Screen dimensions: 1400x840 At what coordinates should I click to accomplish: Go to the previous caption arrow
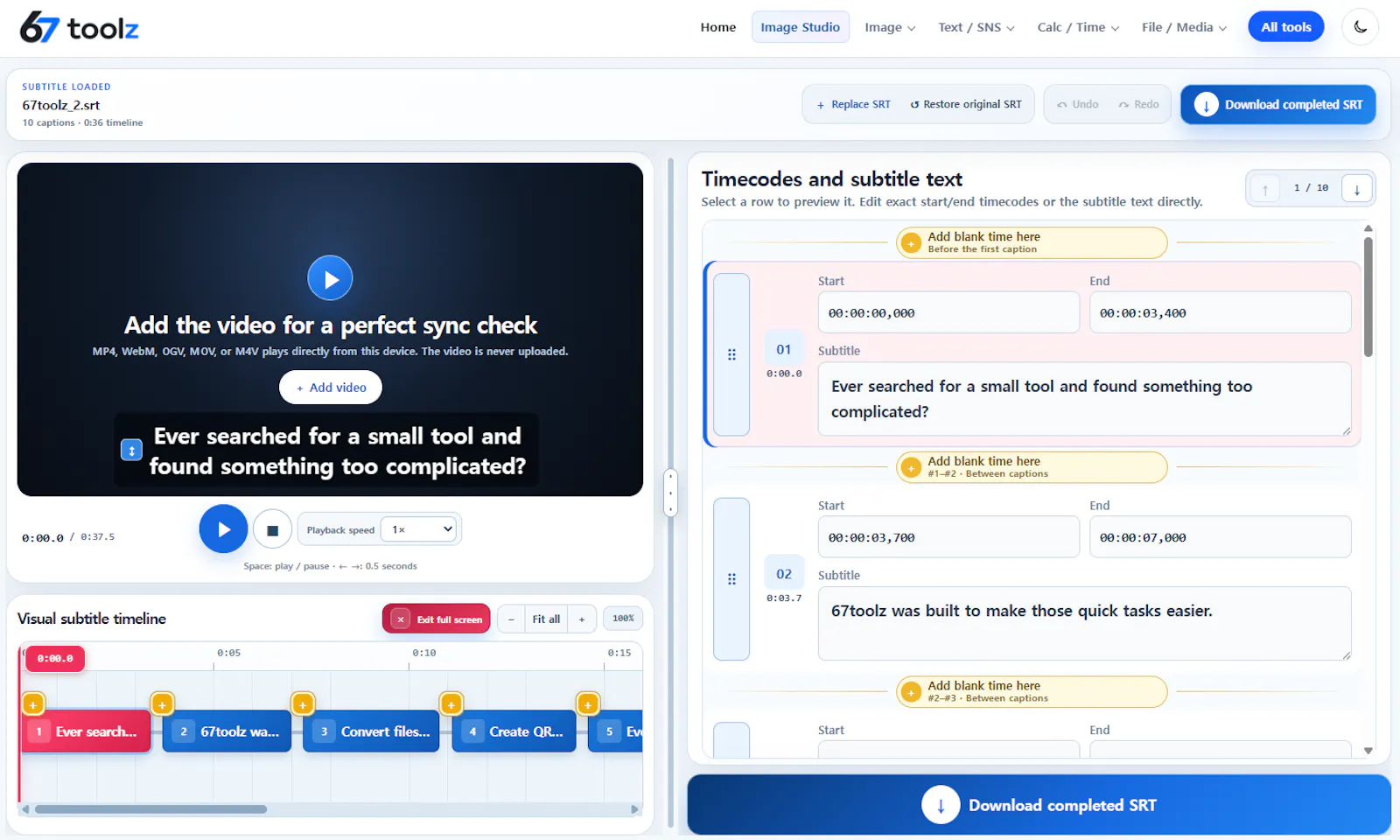tap(1264, 189)
